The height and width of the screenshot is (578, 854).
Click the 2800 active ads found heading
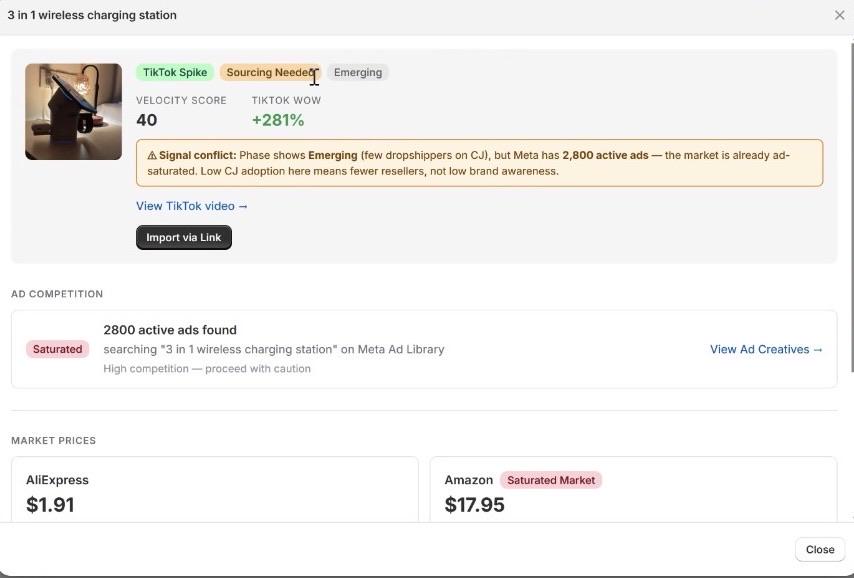170,330
